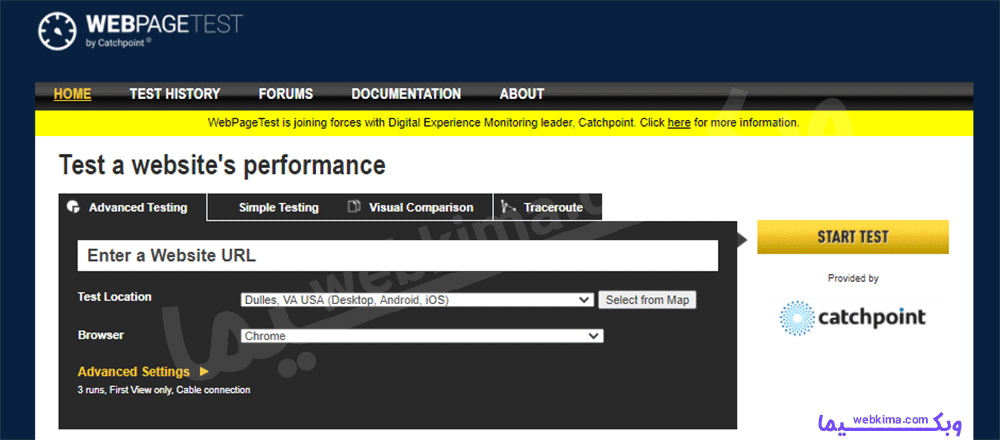The image size is (1000, 440).
Task: Open the Browser dropdown showing Chrome
Action: pos(422,336)
